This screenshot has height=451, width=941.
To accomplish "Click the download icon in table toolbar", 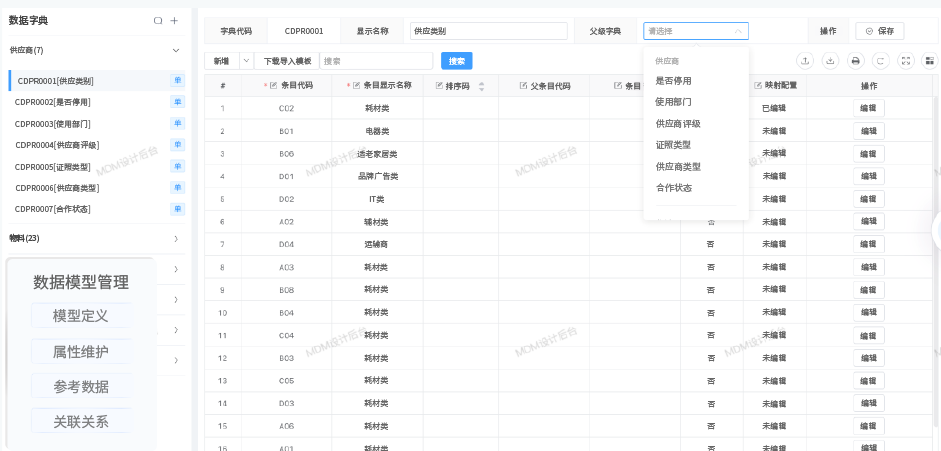I will tap(830, 61).
